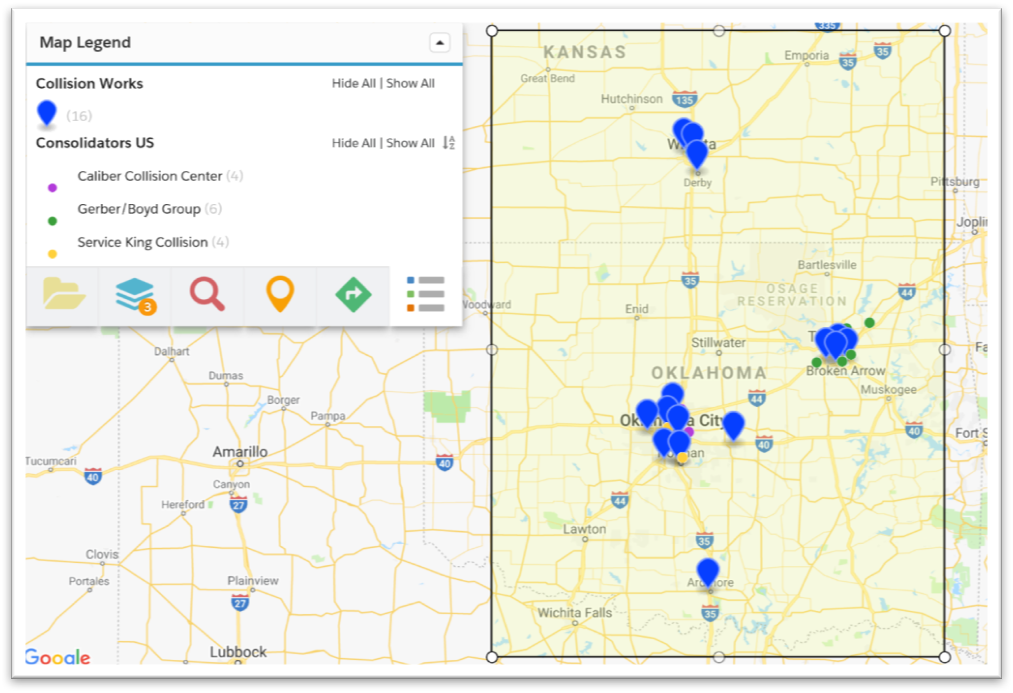
Task: Open the folder icon in the map toolbar
Action: point(63,295)
